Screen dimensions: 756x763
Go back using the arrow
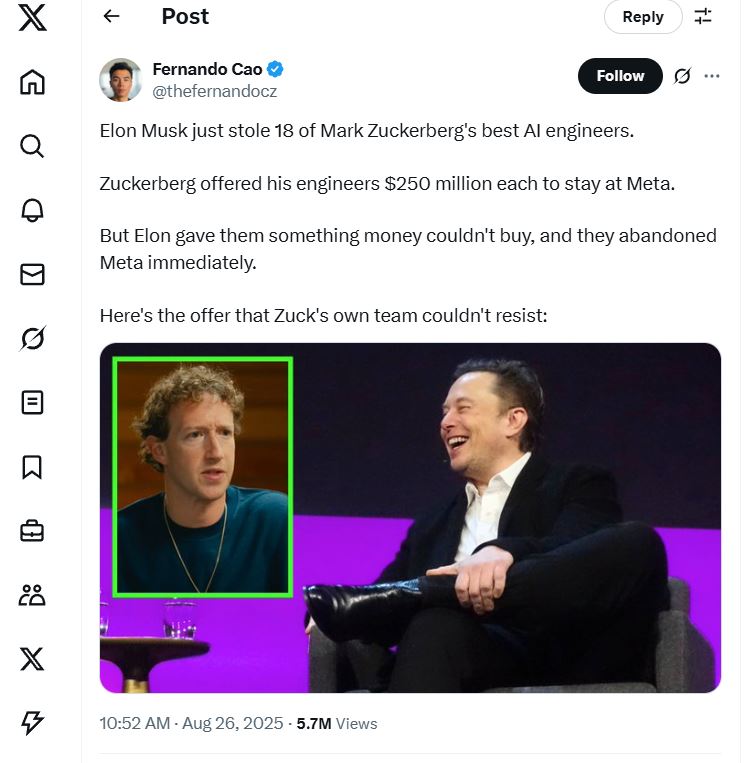[111, 16]
